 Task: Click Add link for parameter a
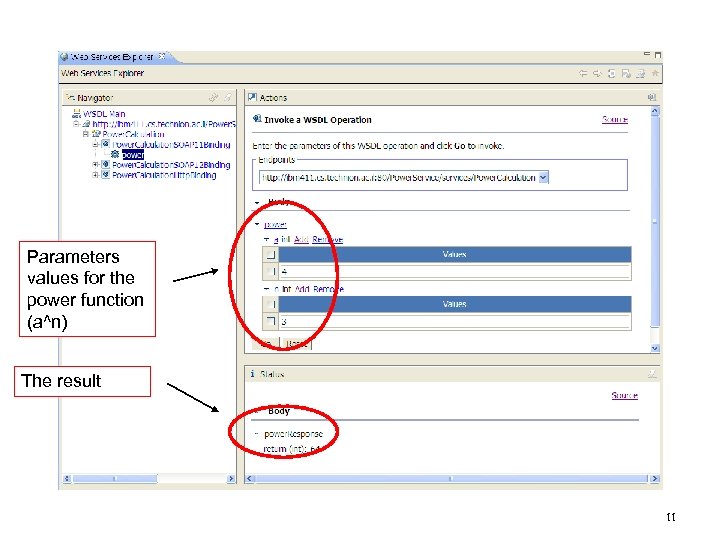[301, 239]
